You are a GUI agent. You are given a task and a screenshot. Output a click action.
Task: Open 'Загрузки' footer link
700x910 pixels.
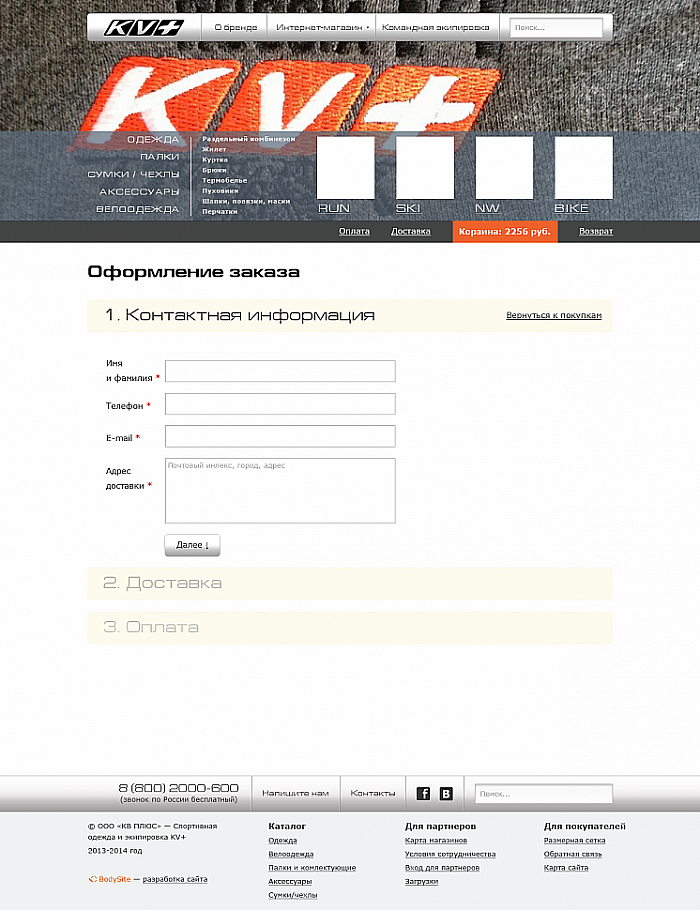pos(421,881)
